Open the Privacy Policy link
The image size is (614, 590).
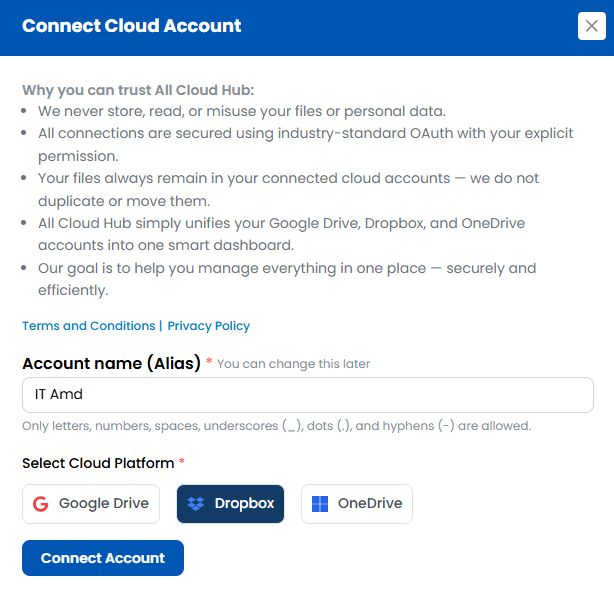coord(208,326)
